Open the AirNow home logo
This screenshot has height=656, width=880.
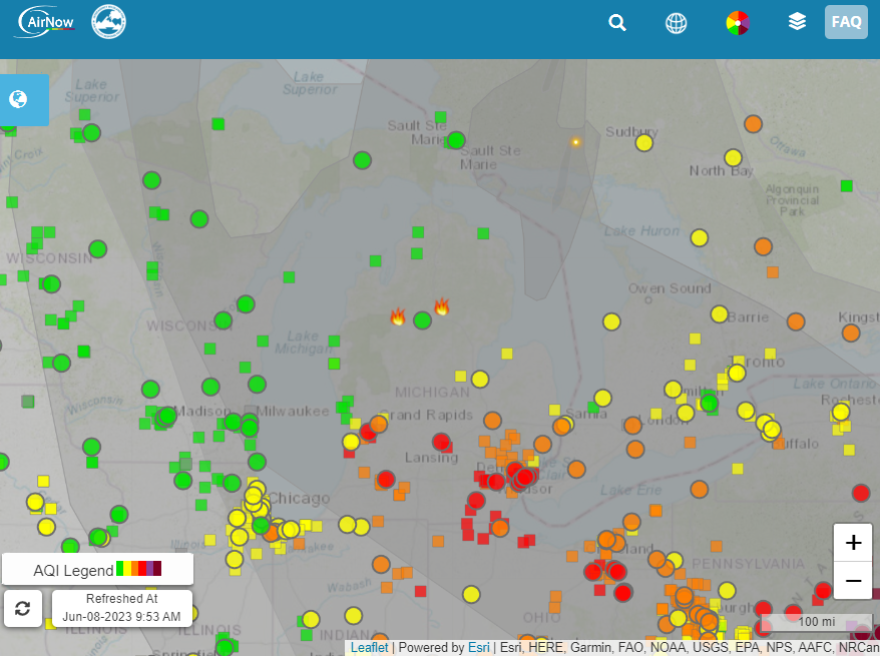[x=45, y=22]
